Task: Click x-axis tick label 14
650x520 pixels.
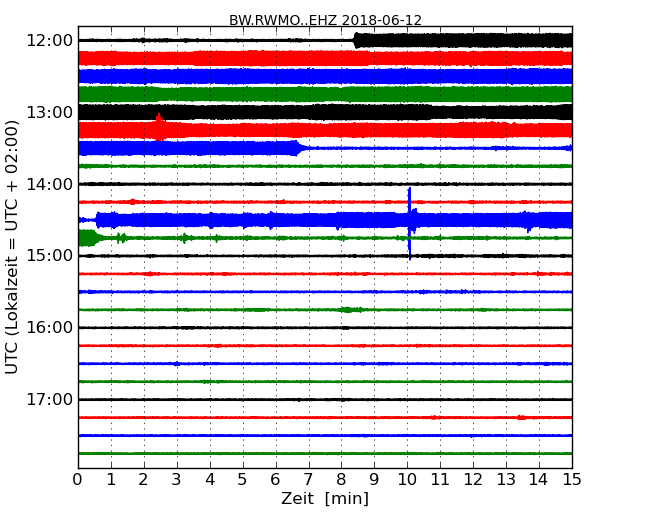Action: (x=538, y=480)
